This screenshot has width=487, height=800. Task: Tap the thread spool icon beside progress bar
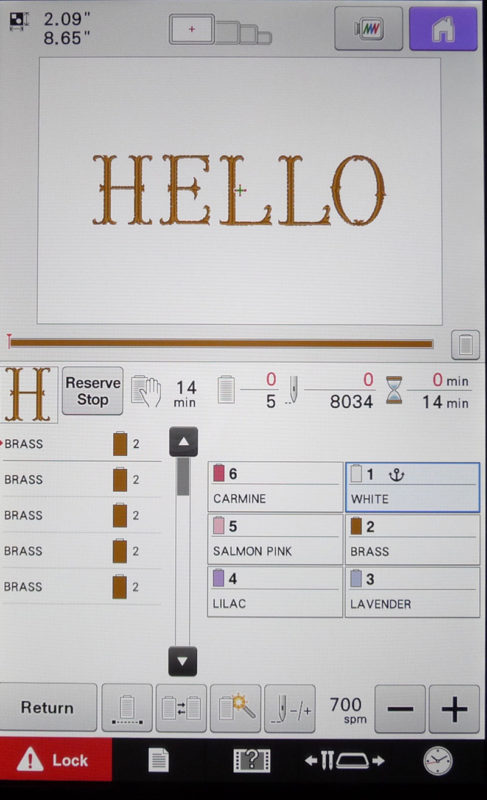click(x=465, y=344)
